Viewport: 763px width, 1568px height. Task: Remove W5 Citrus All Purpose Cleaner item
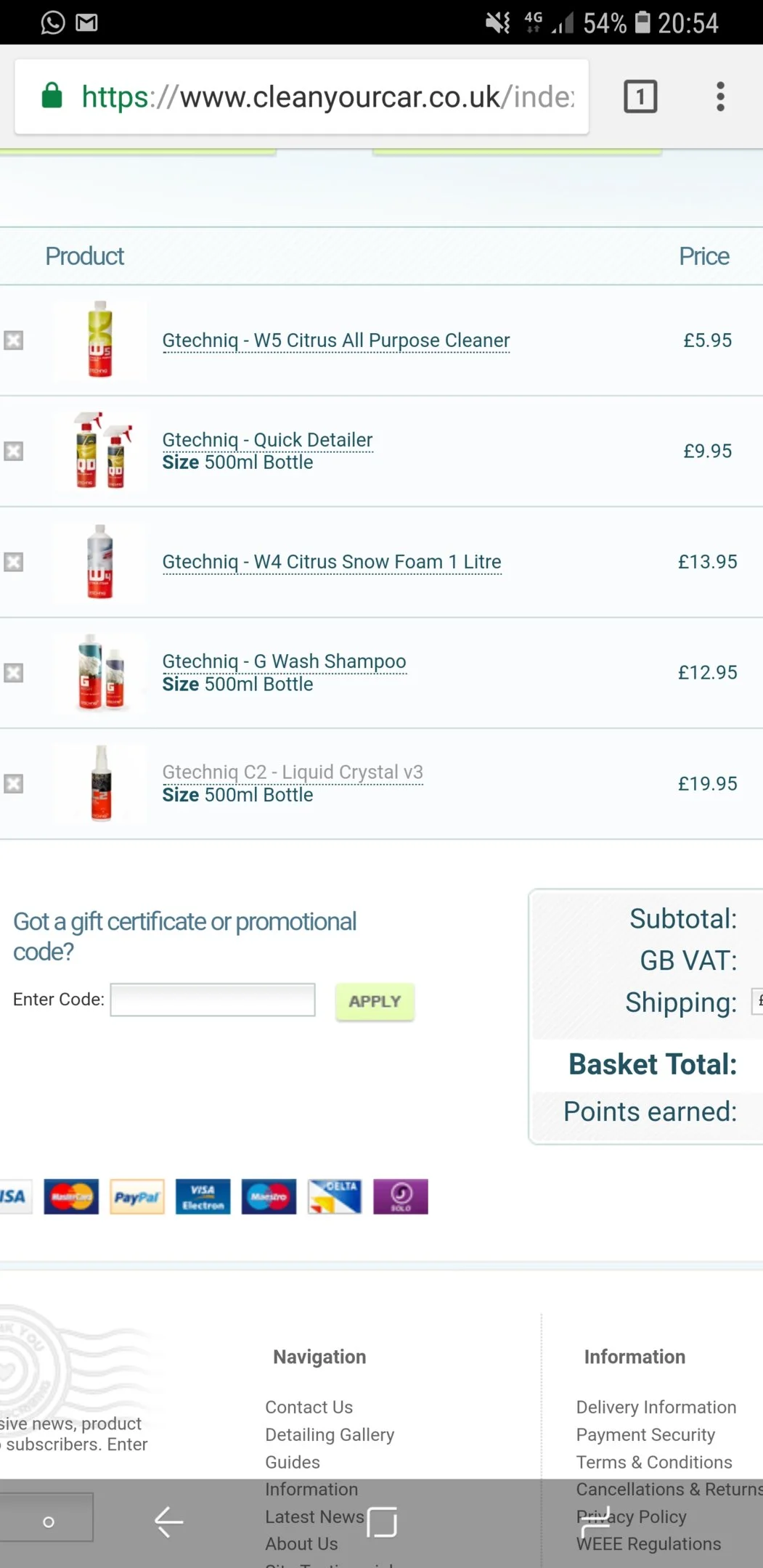click(13, 340)
